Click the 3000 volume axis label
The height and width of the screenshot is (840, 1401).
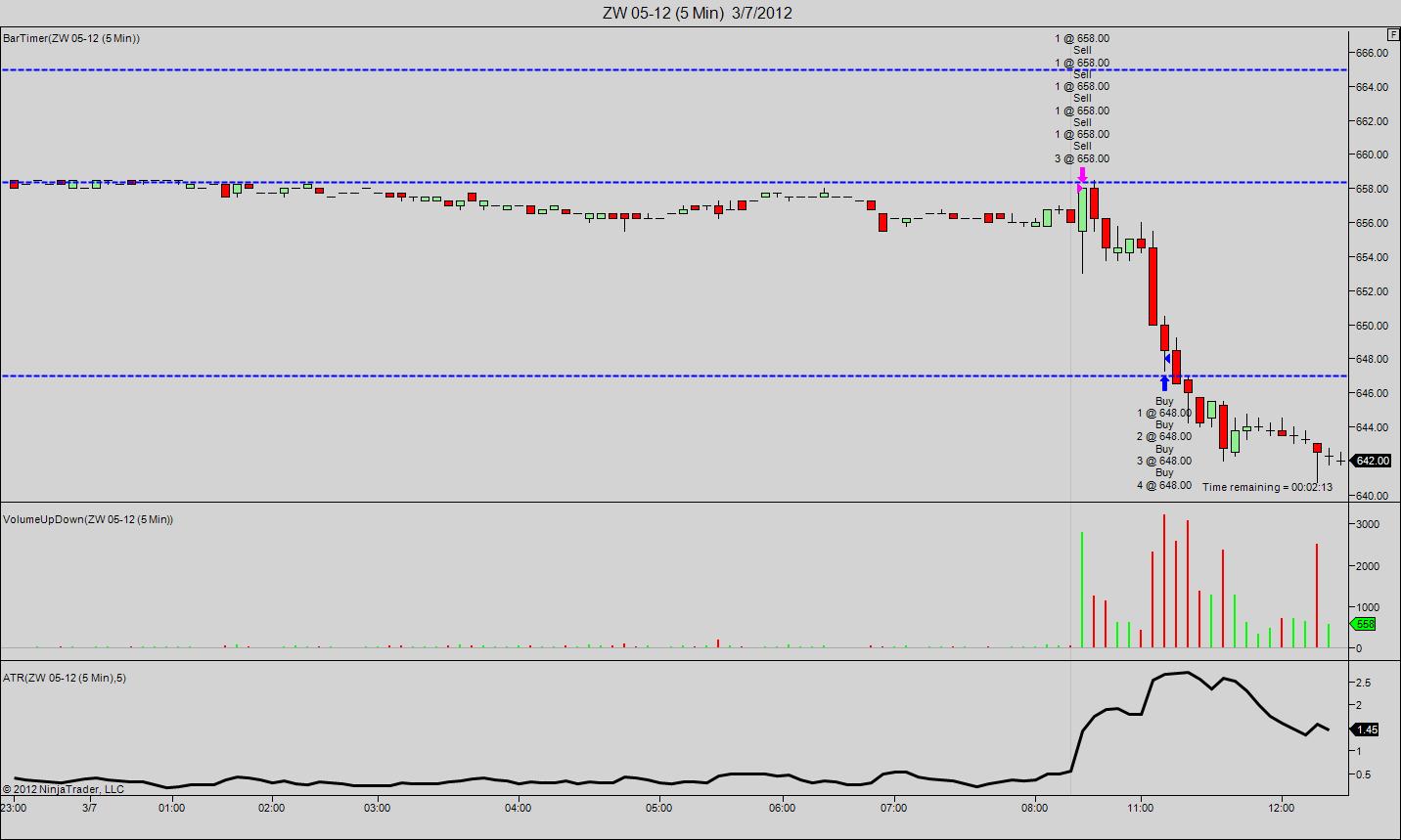[x=1368, y=524]
